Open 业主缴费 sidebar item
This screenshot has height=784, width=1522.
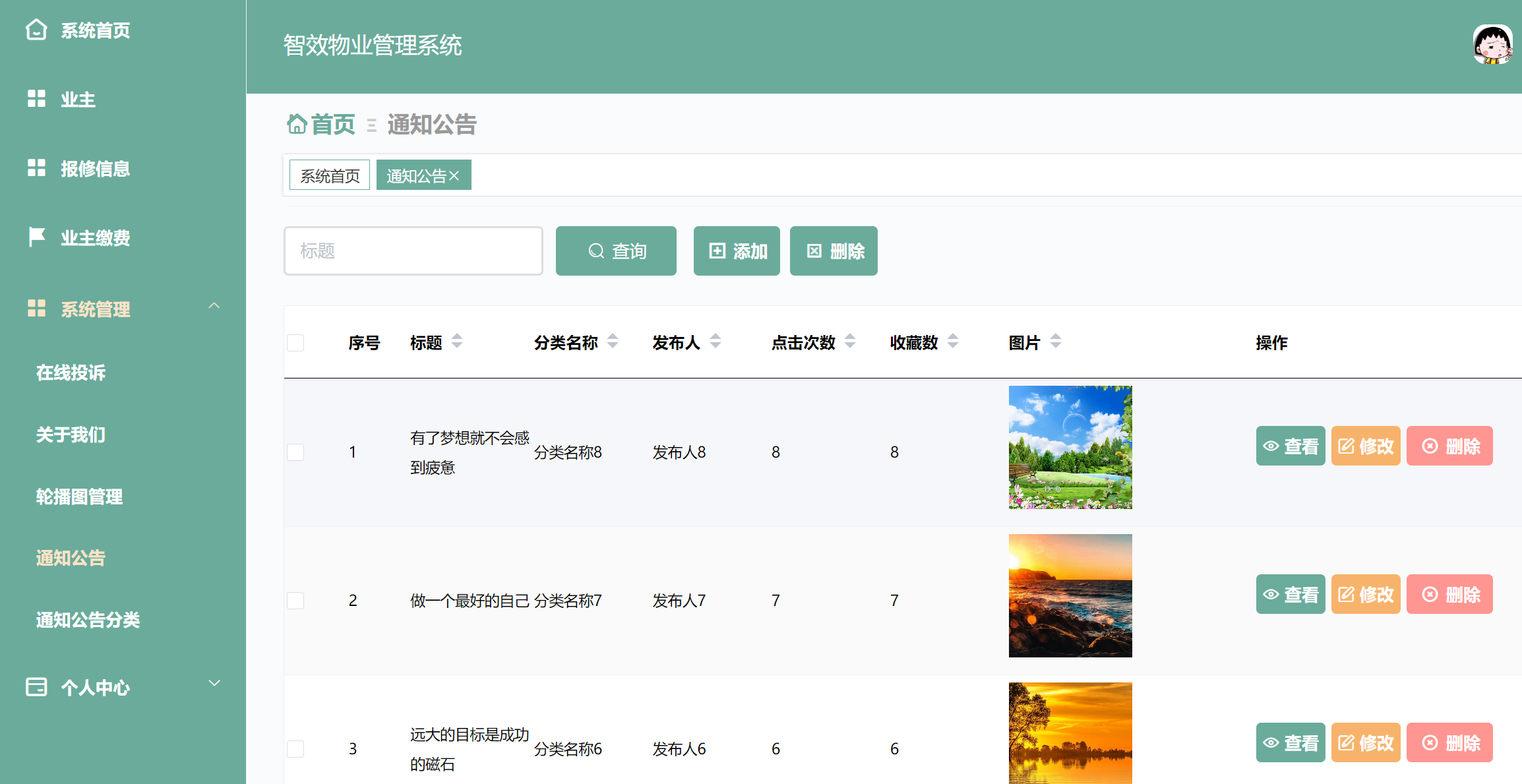pos(95,238)
